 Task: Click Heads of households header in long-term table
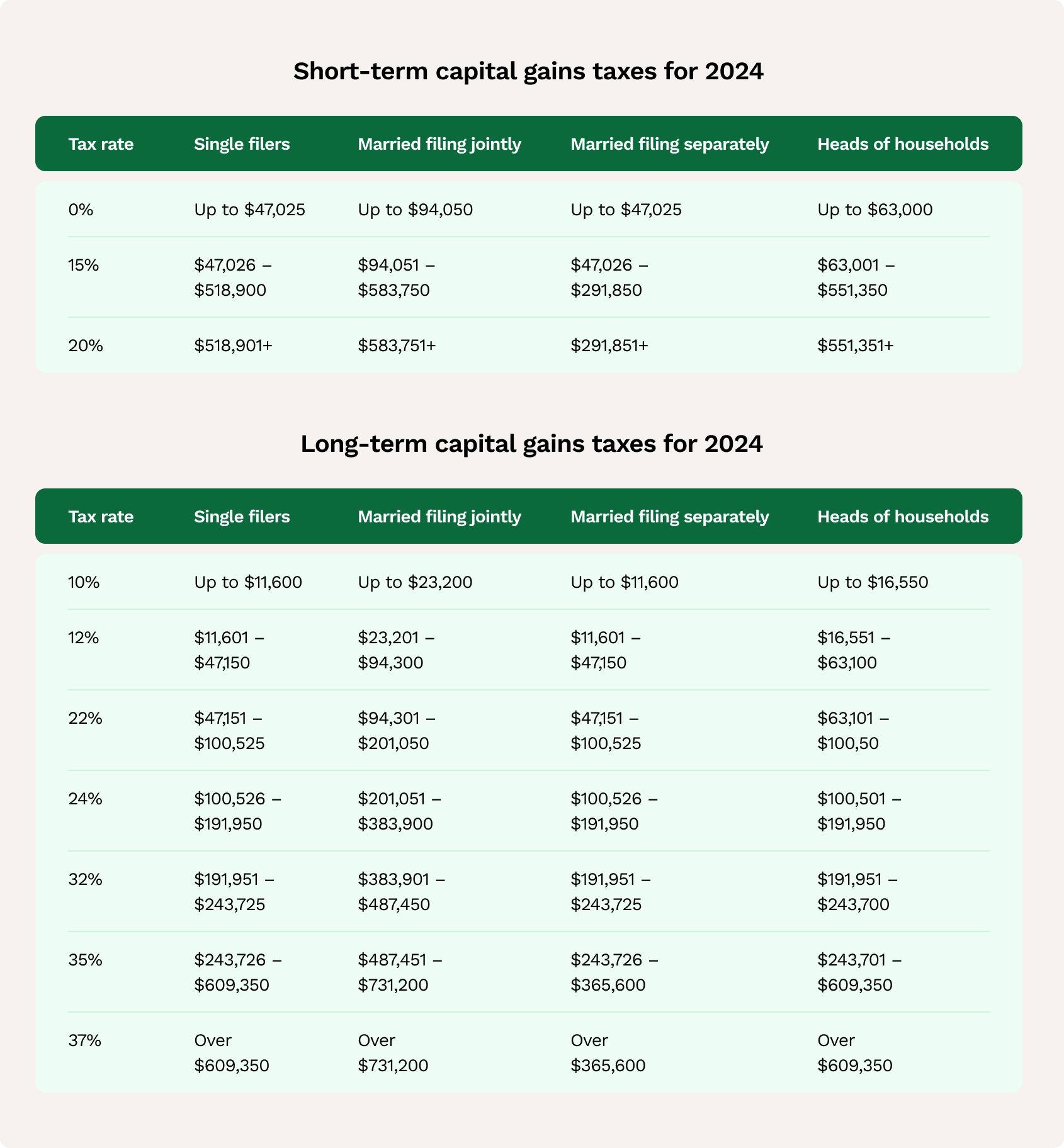pos(903,517)
